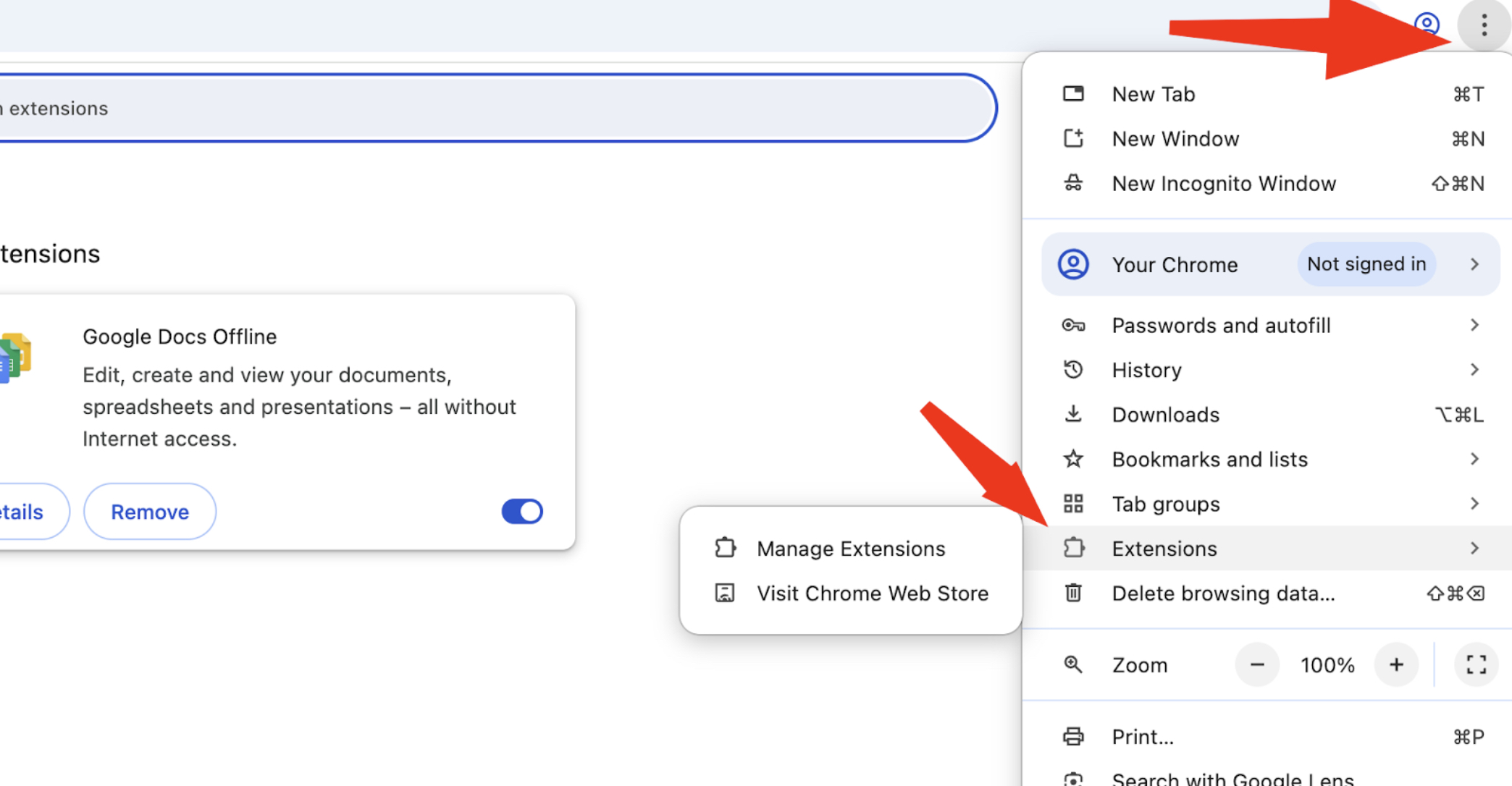
Task: Click the puzzle icon beside Extensions
Action: (x=1073, y=548)
